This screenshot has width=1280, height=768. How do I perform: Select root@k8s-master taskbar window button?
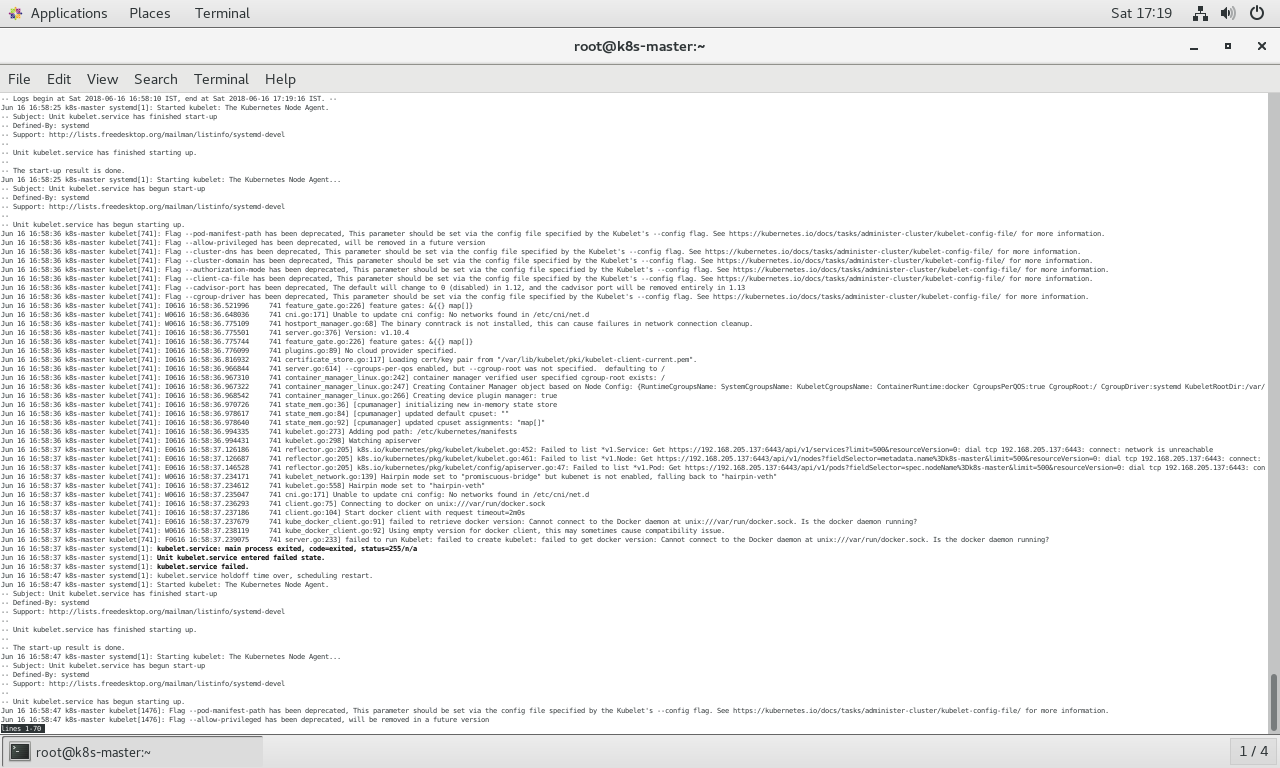(x=132, y=752)
